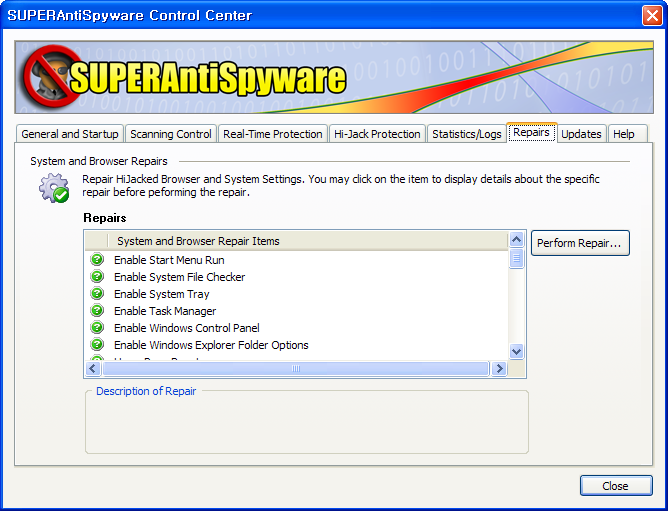Click the SUPERAntiSpyware banner logo
The width and height of the screenshot is (668, 511).
(184, 77)
